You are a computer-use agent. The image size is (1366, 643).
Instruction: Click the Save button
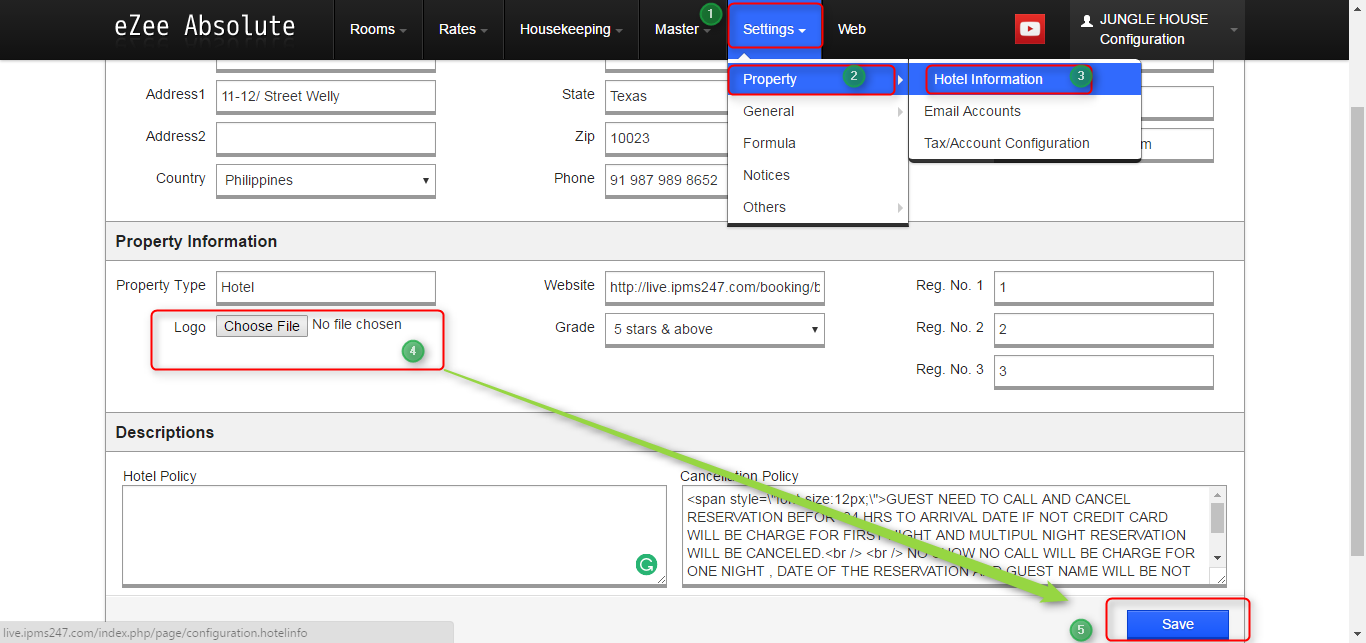(1178, 624)
